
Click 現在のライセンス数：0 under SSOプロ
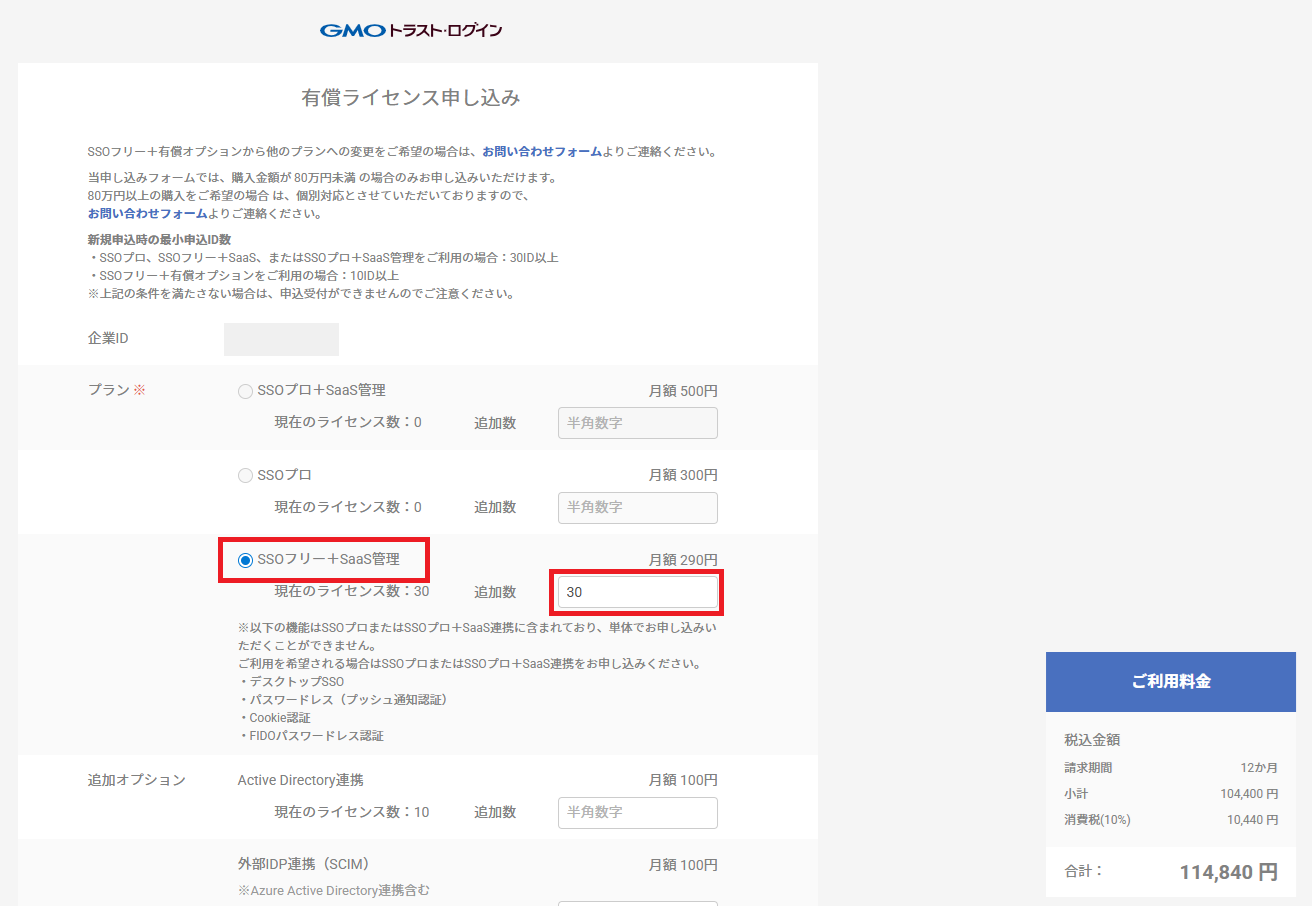pos(348,507)
